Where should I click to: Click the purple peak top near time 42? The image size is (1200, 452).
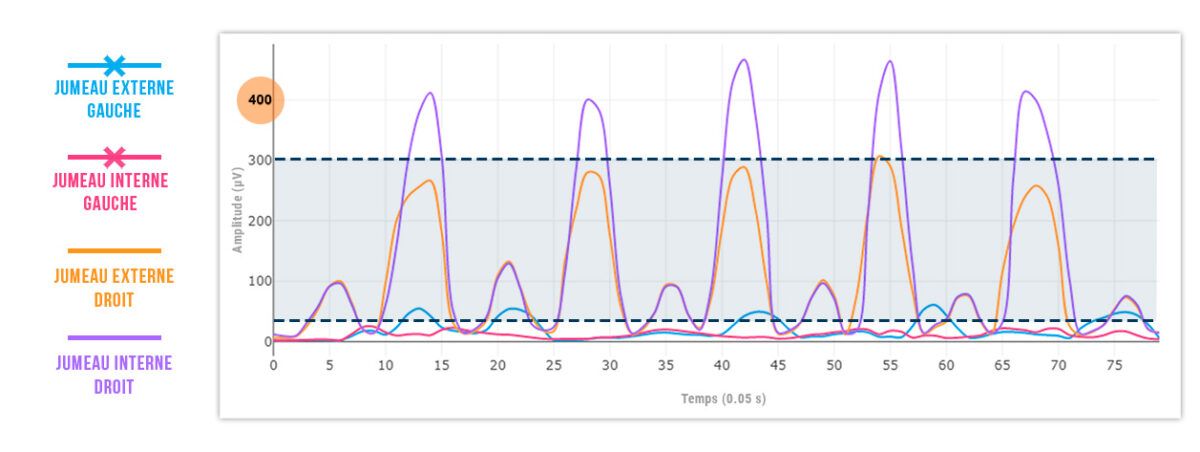742,60
